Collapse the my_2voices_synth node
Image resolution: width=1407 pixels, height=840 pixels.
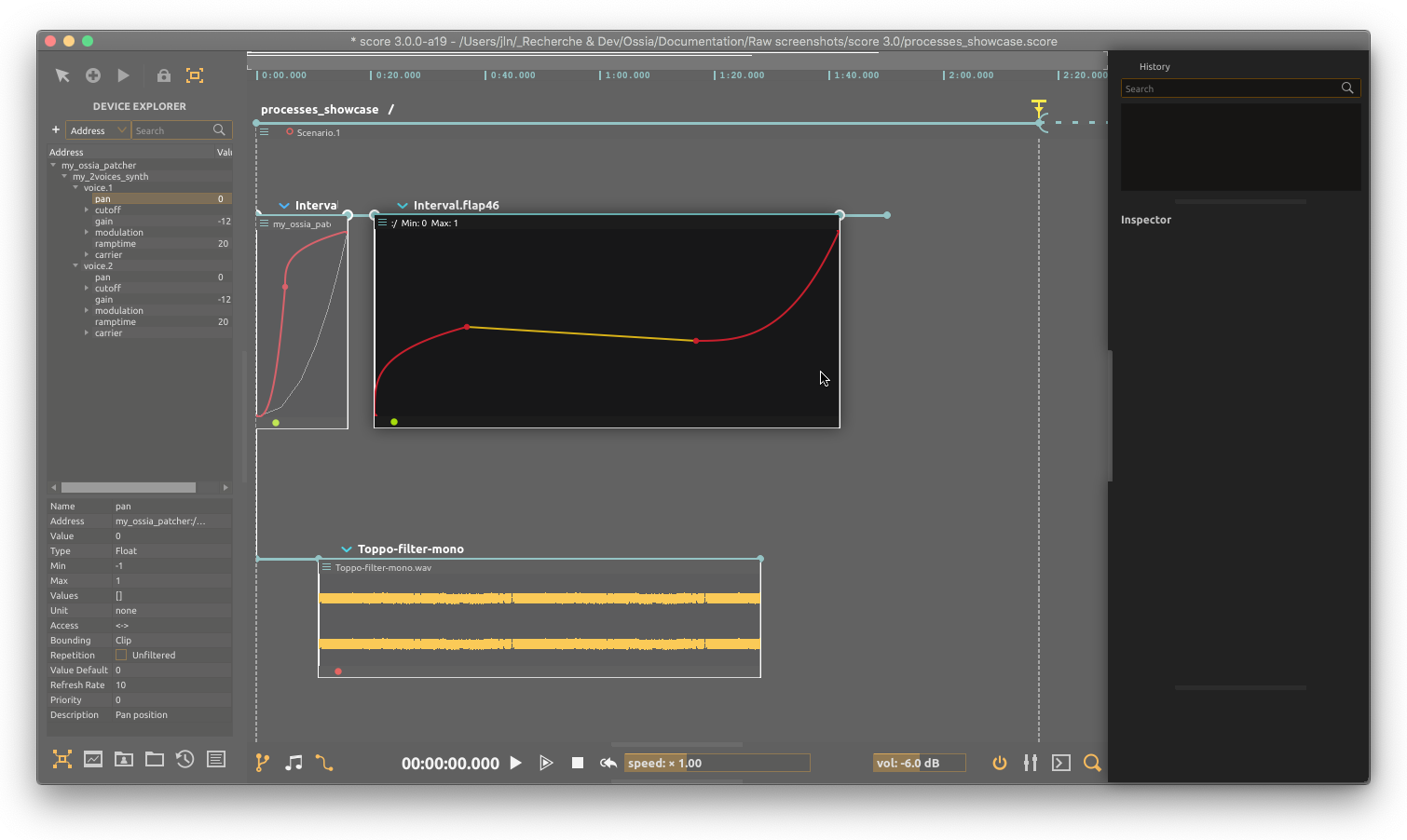[64, 176]
